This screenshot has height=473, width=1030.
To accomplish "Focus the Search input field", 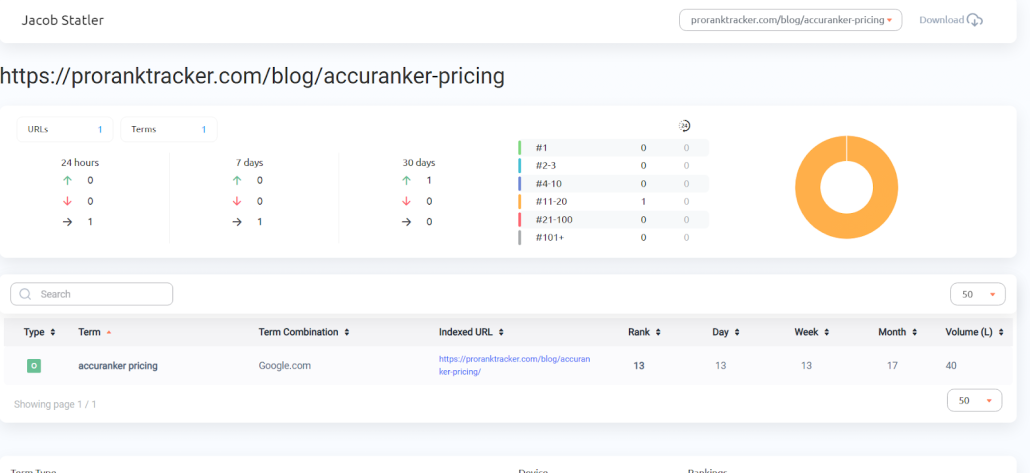I will [91, 294].
